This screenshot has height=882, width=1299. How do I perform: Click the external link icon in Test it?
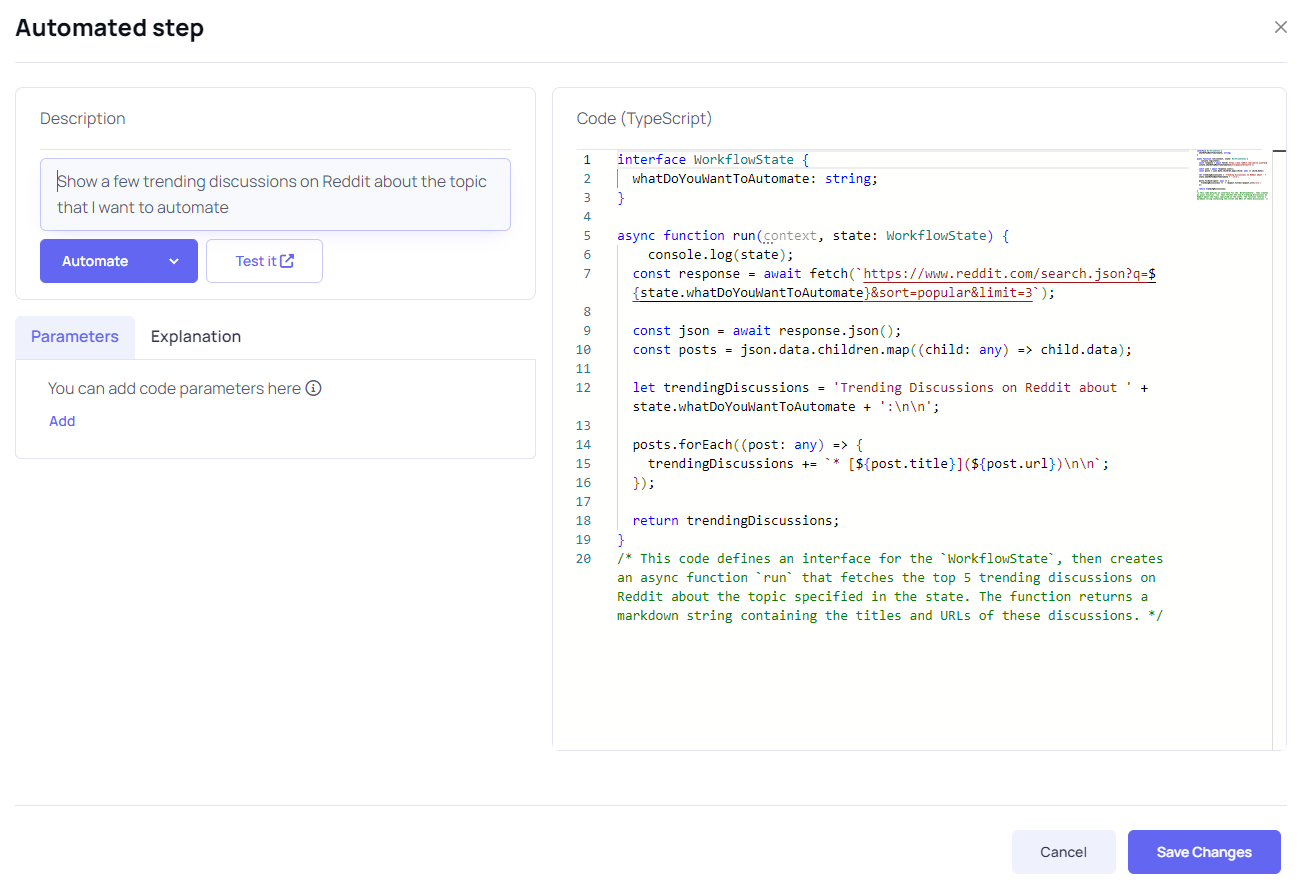[x=287, y=261]
